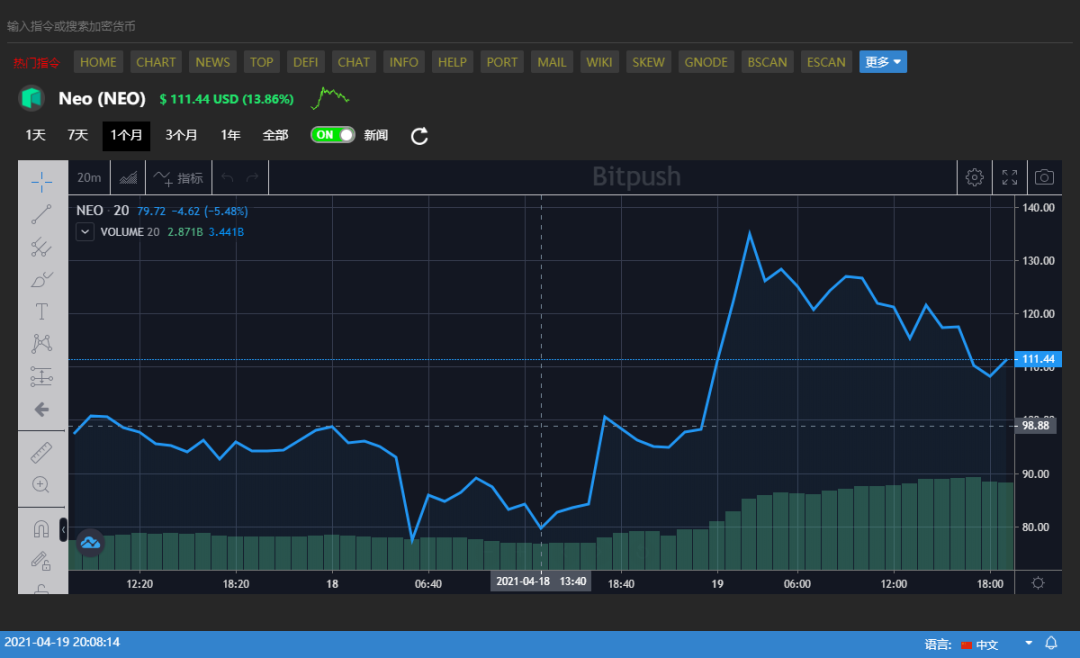Select the brush drawing tool
Image resolution: width=1080 pixels, height=658 pixels.
coord(41,279)
